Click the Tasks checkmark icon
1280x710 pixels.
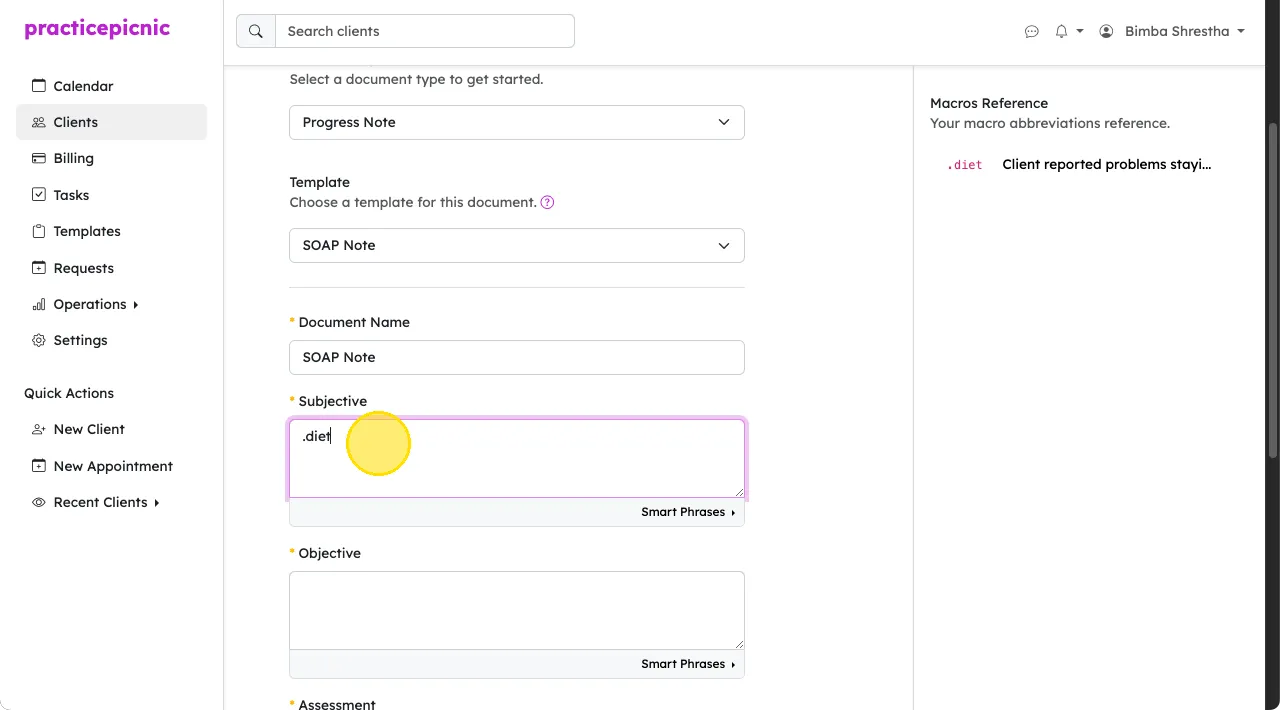[x=39, y=195]
